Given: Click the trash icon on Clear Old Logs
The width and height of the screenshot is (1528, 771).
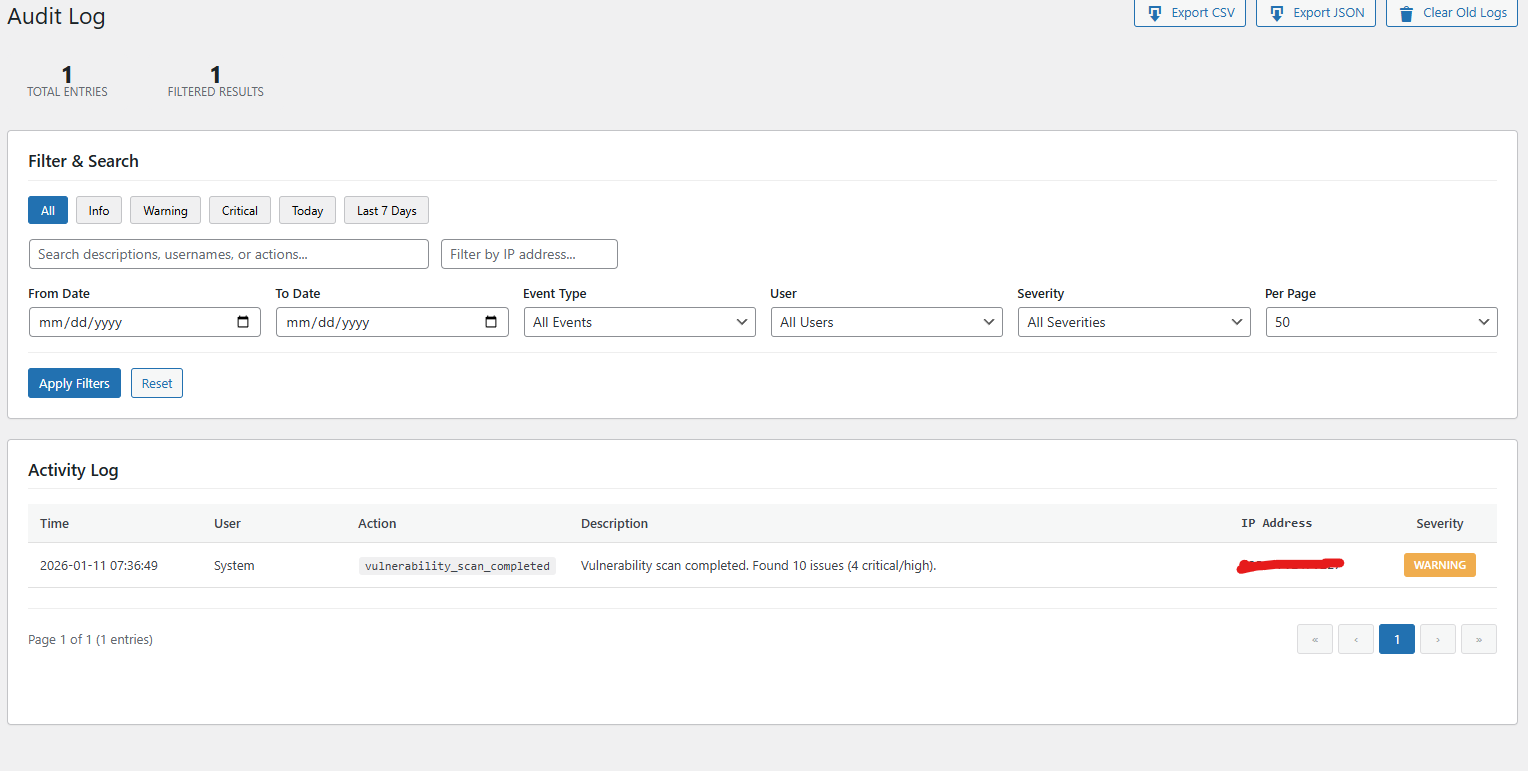Looking at the screenshot, I should pyautogui.click(x=1408, y=13).
